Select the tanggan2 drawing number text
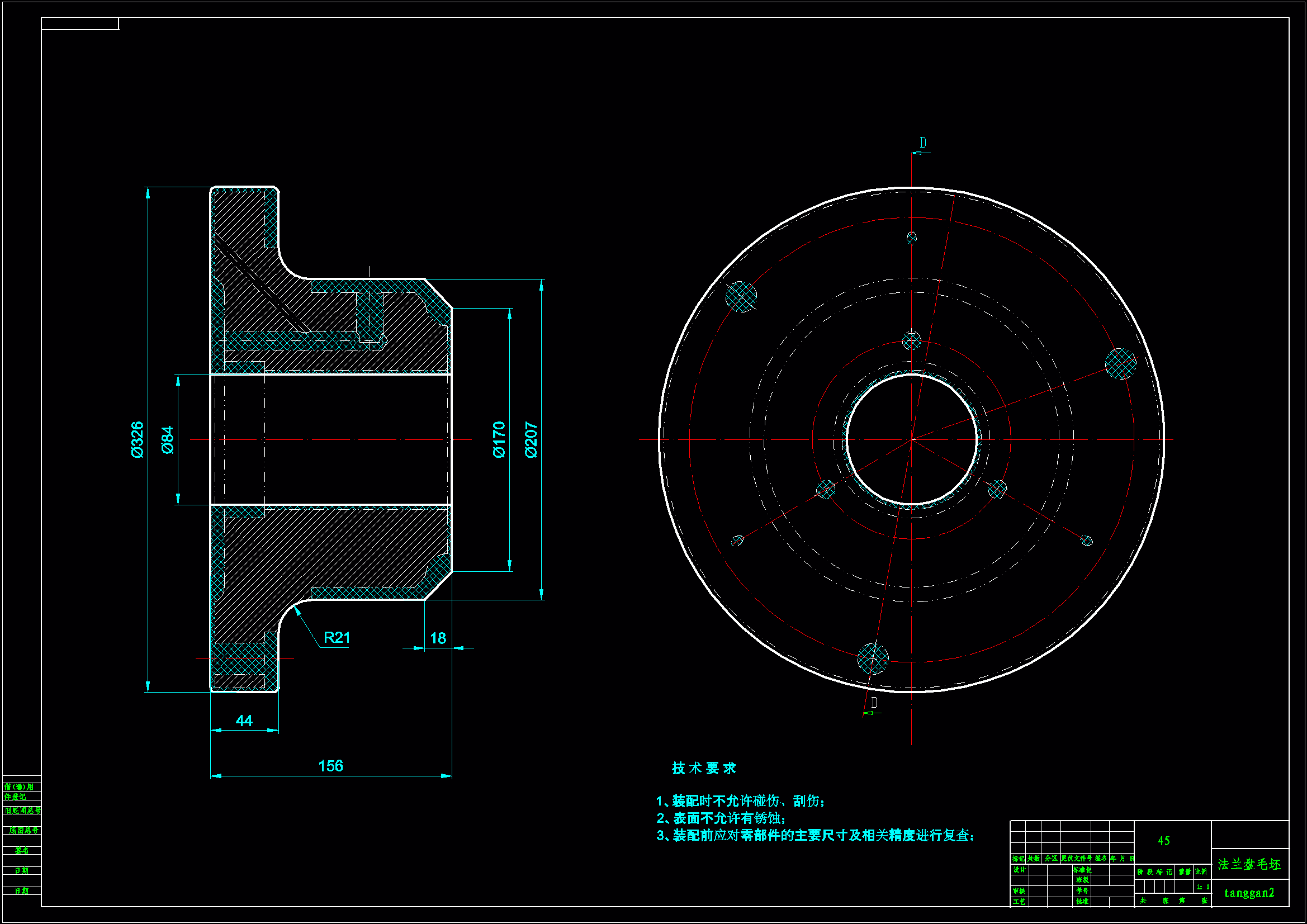This screenshot has height=924, width=1307. 1249,893
